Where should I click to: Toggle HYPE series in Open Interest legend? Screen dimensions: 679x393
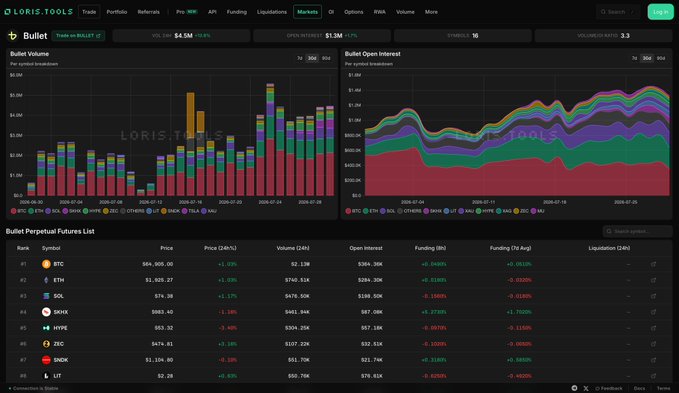pyautogui.click(x=485, y=211)
